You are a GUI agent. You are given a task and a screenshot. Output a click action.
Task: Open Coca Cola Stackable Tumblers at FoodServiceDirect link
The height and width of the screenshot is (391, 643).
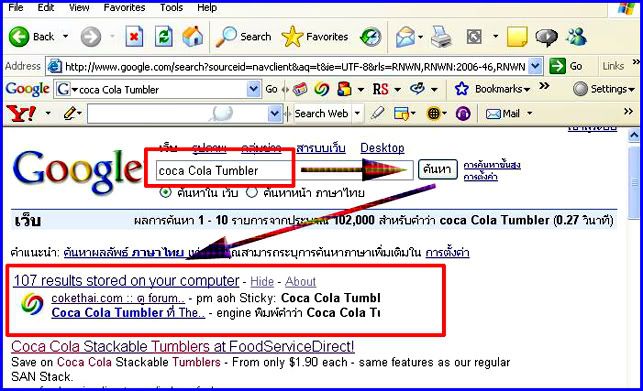coord(182,347)
